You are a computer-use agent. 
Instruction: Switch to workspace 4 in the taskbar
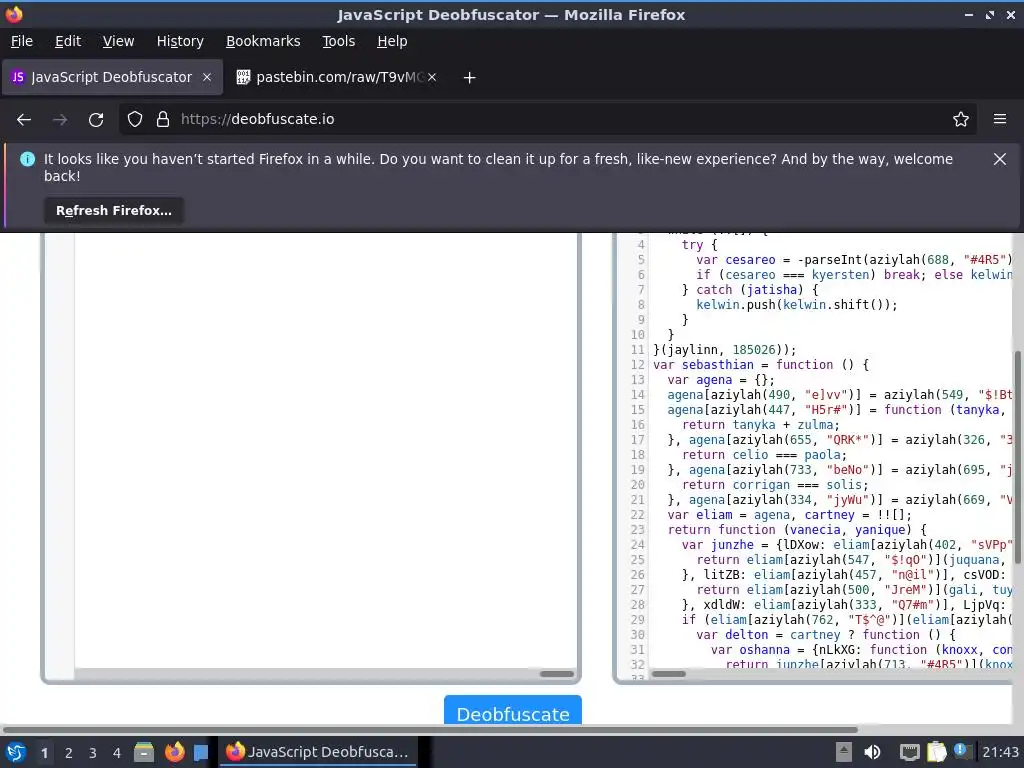(x=117, y=753)
